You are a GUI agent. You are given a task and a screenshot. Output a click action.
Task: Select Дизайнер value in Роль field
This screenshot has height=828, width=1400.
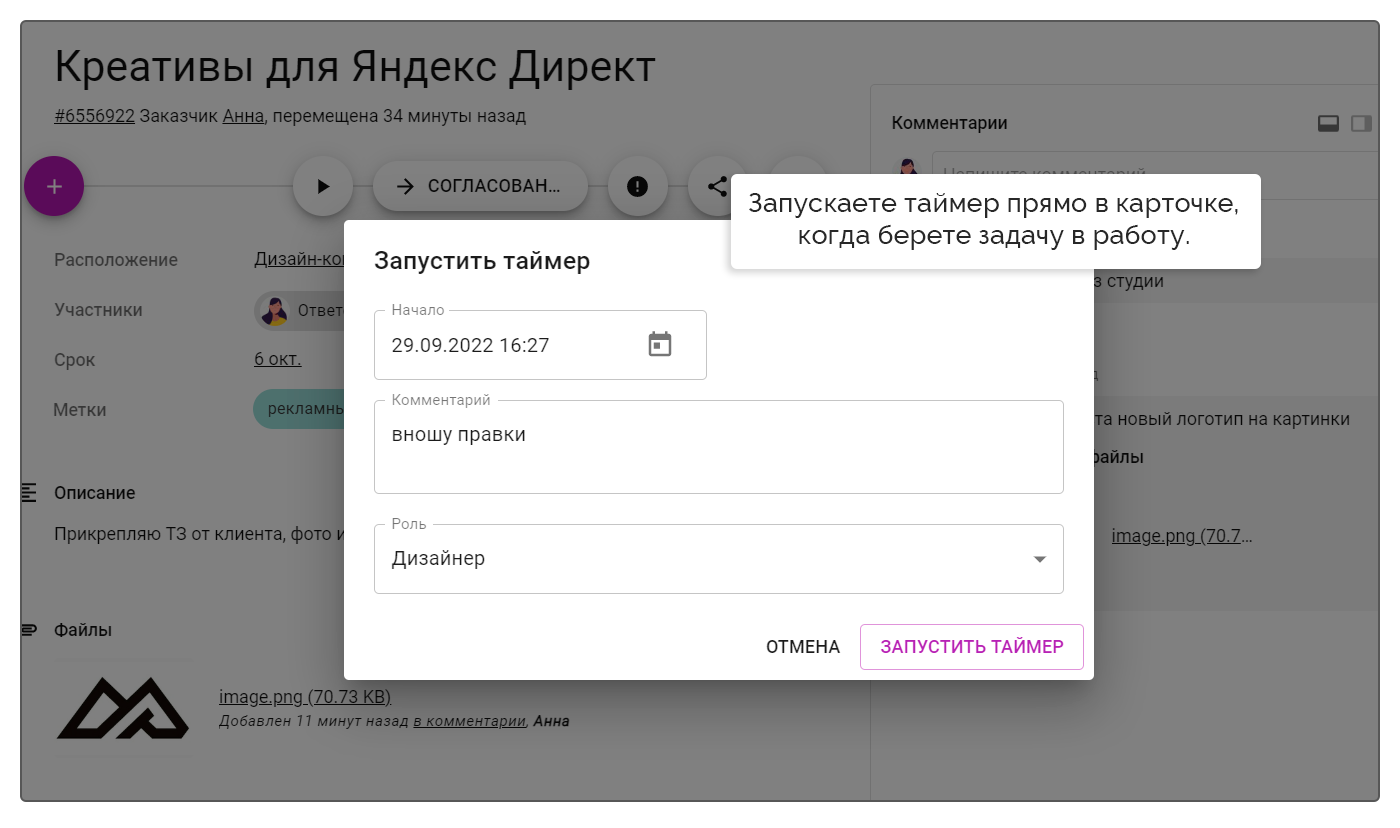pyautogui.click(x=438, y=559)
